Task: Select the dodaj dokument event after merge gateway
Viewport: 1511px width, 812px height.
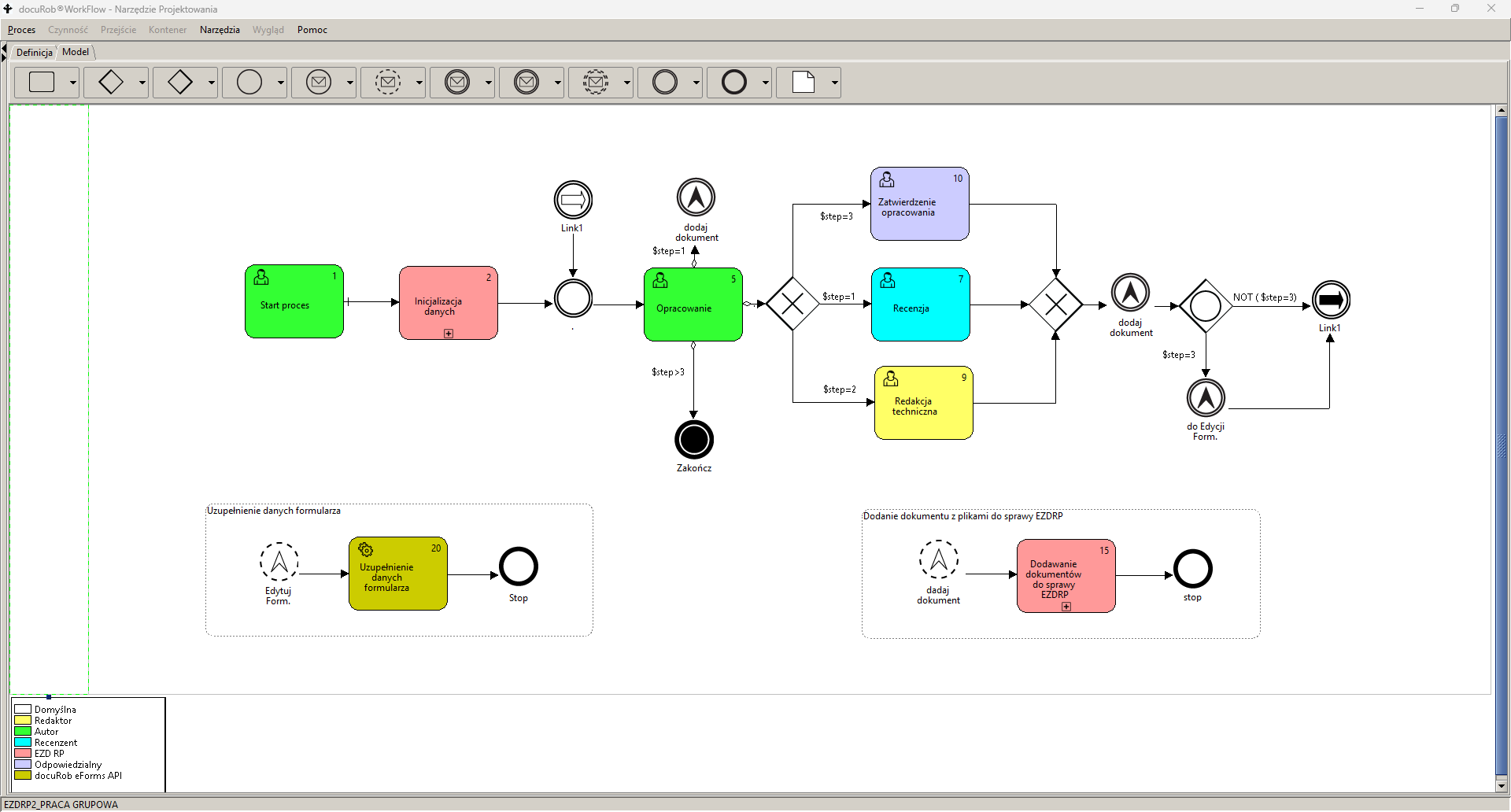Action: click(1131, 293)
